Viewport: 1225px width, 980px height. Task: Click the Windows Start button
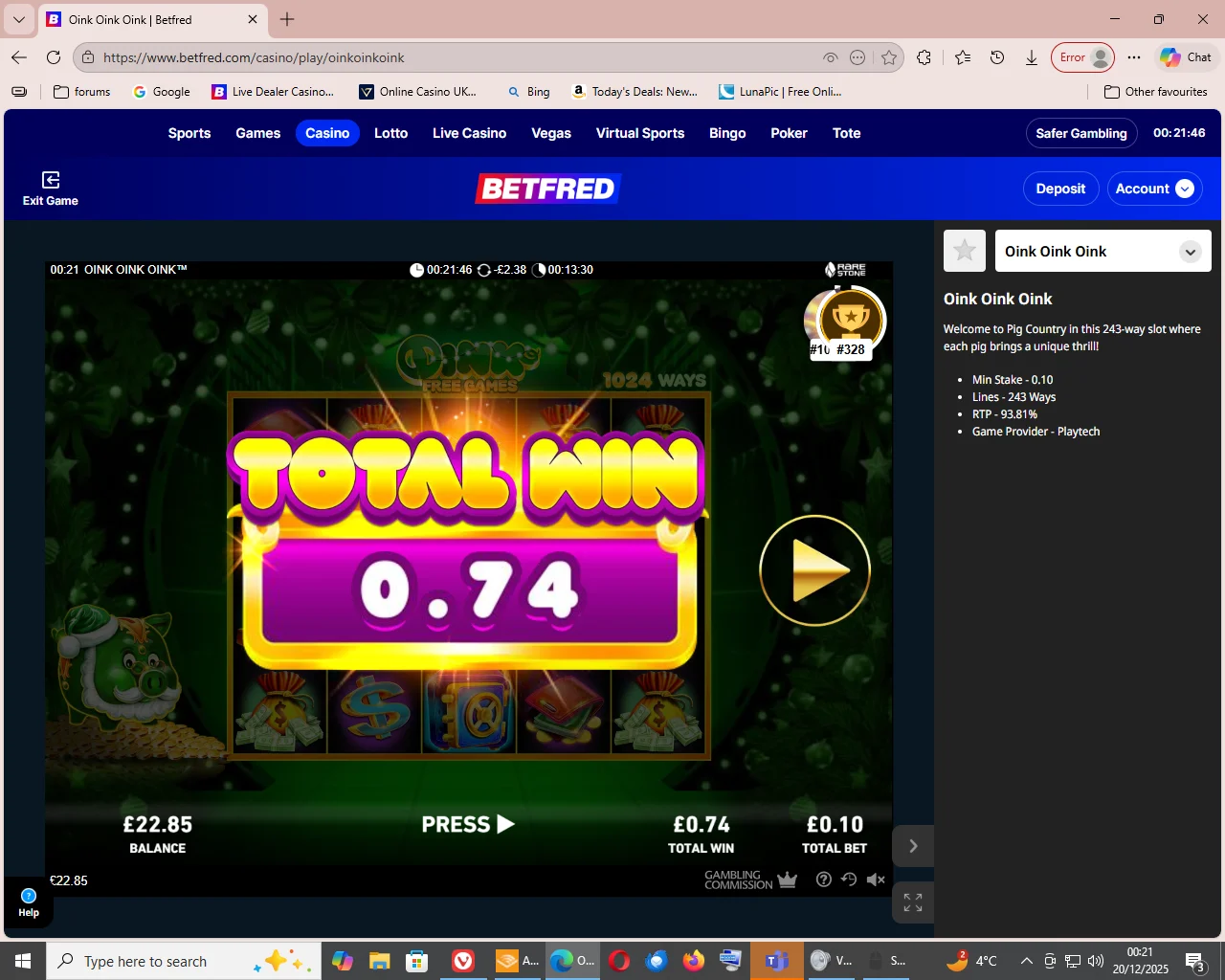pyautogui.click(x=23, y=961)
